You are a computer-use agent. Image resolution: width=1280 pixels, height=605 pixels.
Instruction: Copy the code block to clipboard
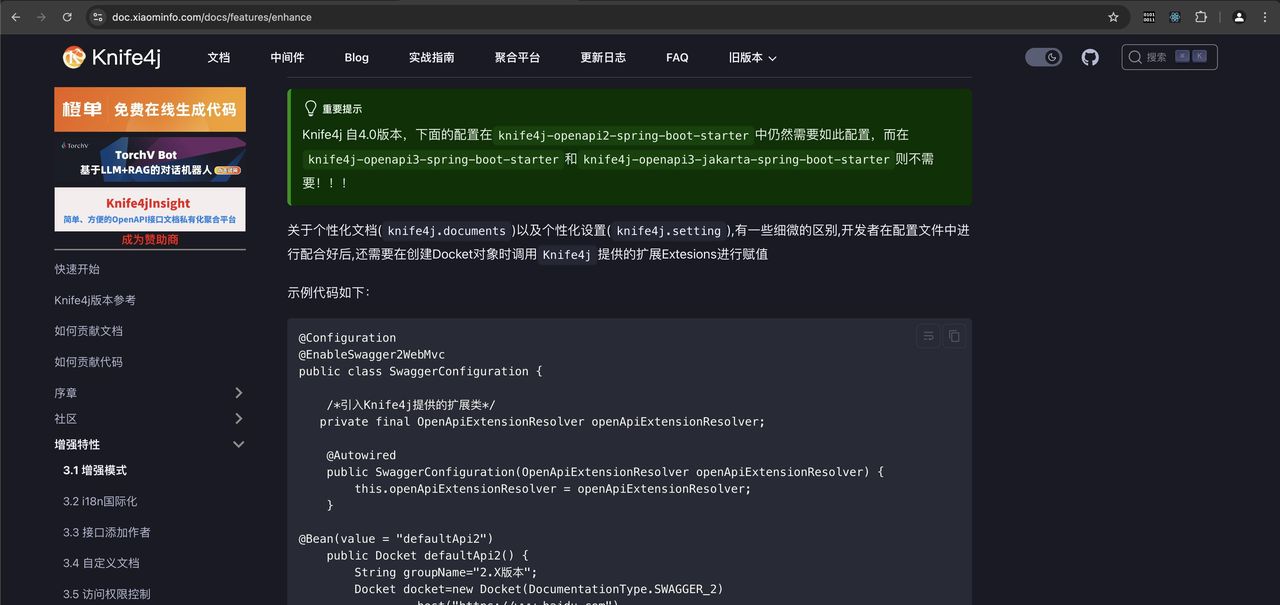click(953, 336)
